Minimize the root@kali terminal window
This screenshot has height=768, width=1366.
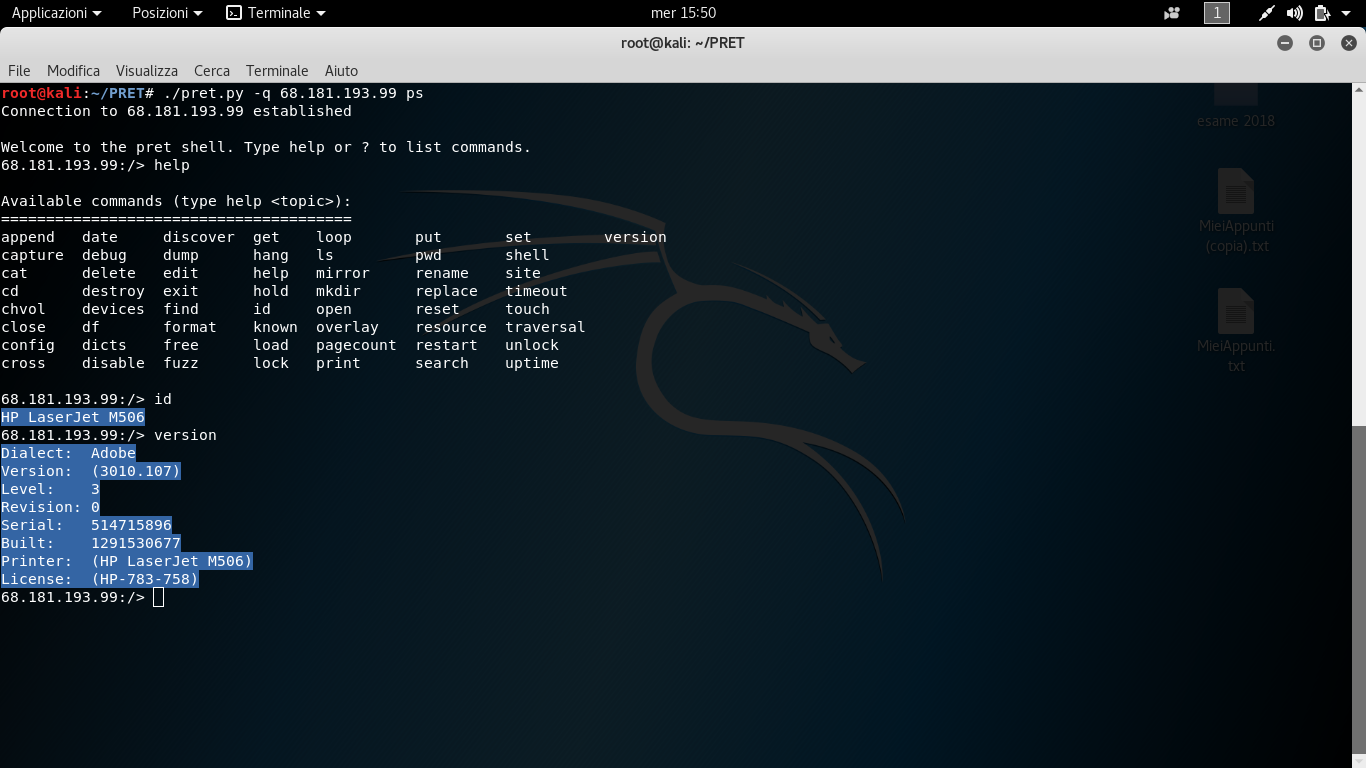pyautogui.click(x=1285, y=43)
